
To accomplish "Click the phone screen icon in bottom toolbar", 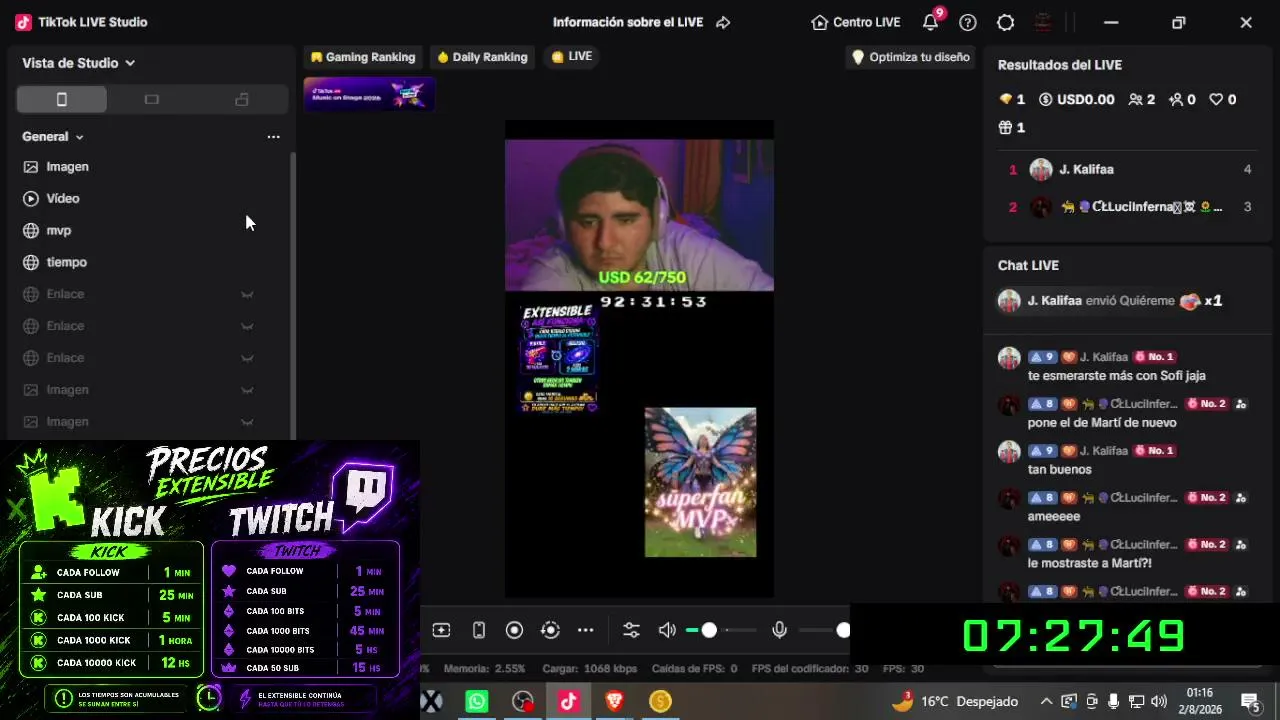I will (x=479, y=630).
